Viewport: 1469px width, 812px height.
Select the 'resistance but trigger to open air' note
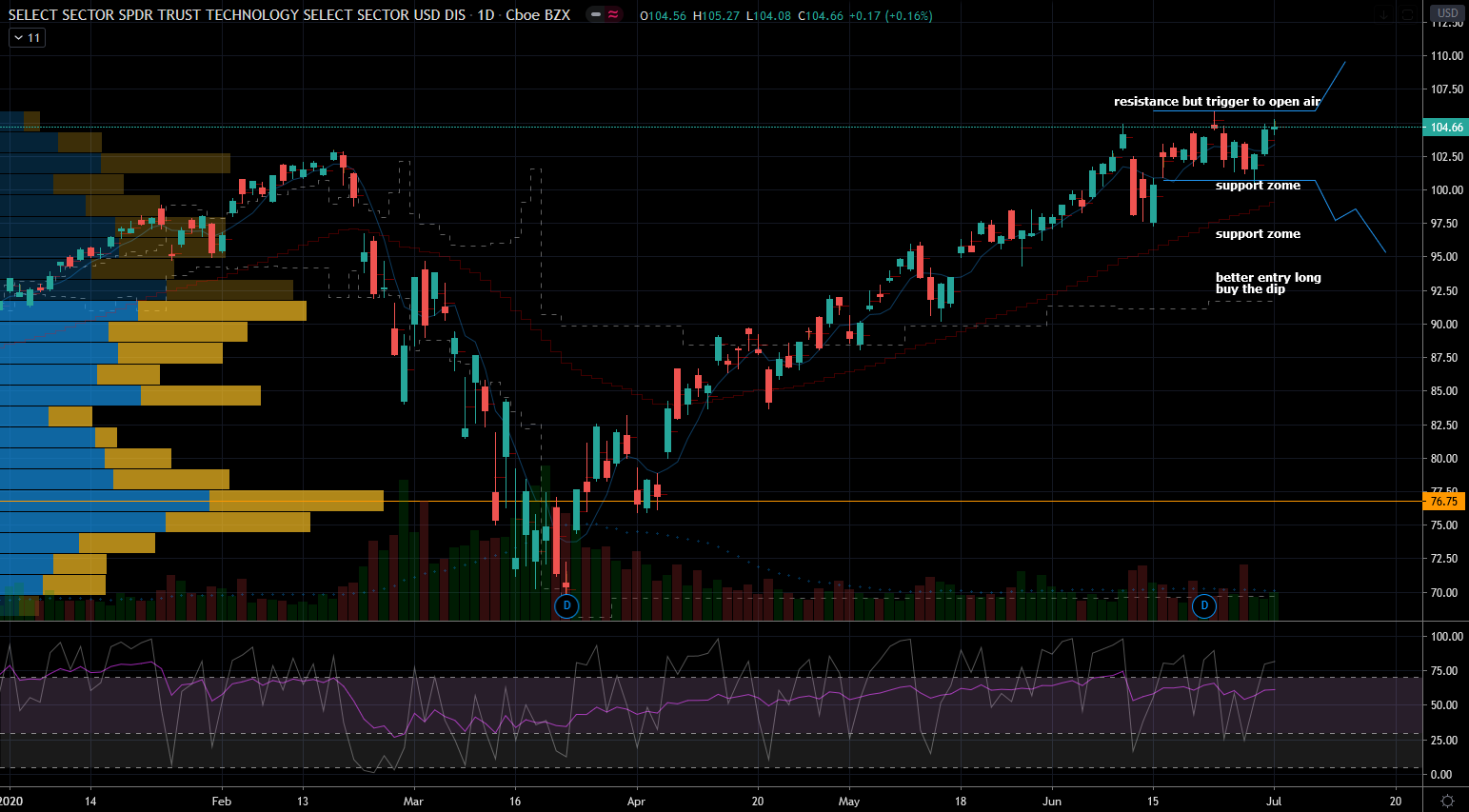click(x=1217, y=102)
